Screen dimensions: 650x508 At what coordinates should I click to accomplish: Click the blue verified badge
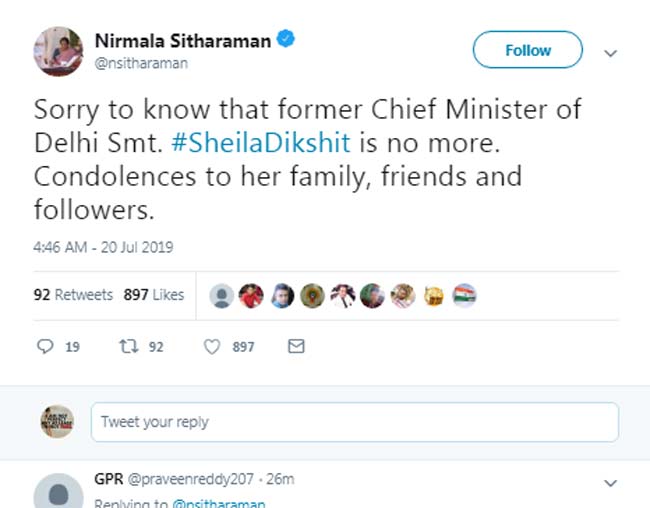click(x=287, y=41)
